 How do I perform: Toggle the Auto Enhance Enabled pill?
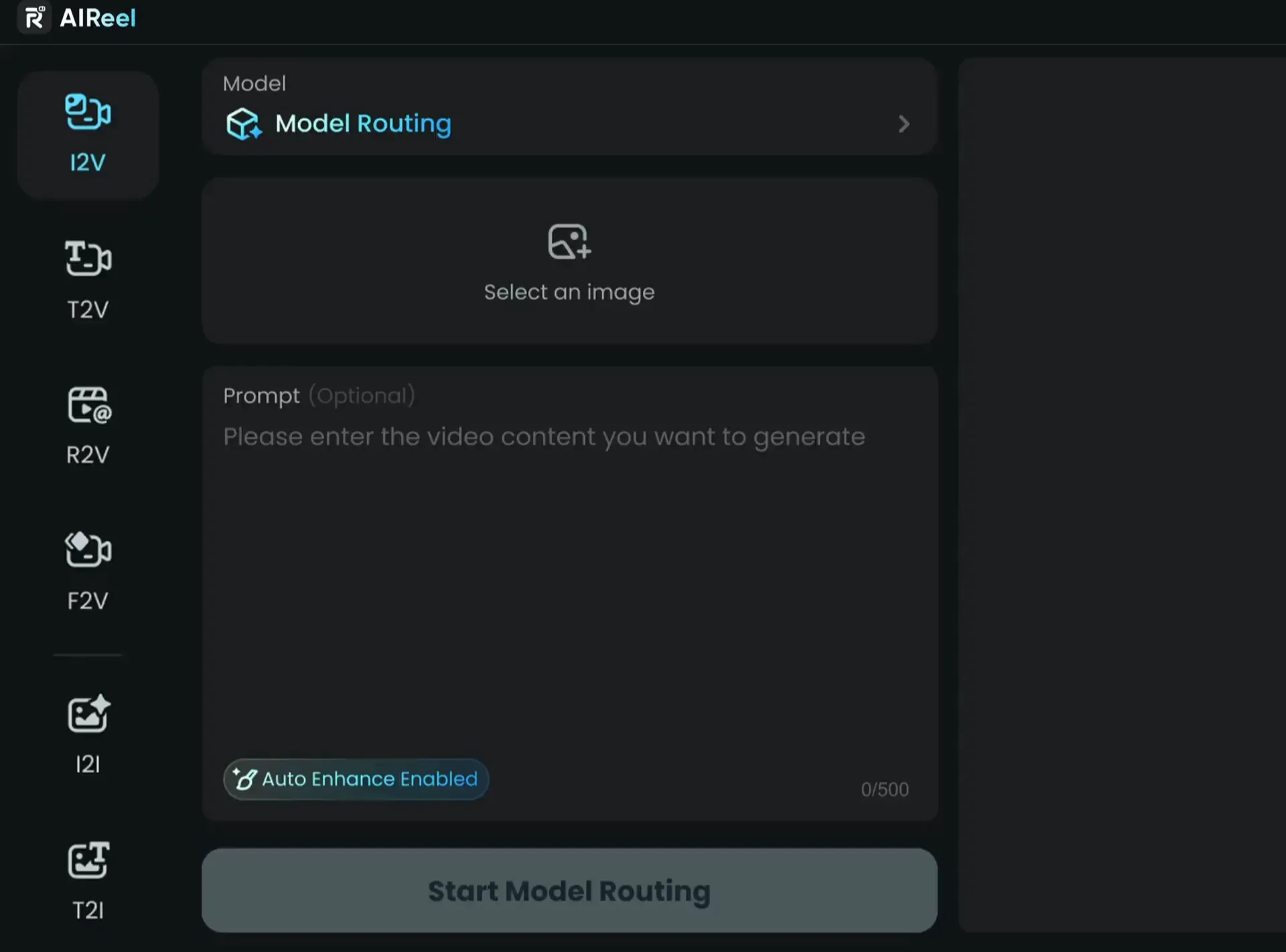click(x=356, y=779)
